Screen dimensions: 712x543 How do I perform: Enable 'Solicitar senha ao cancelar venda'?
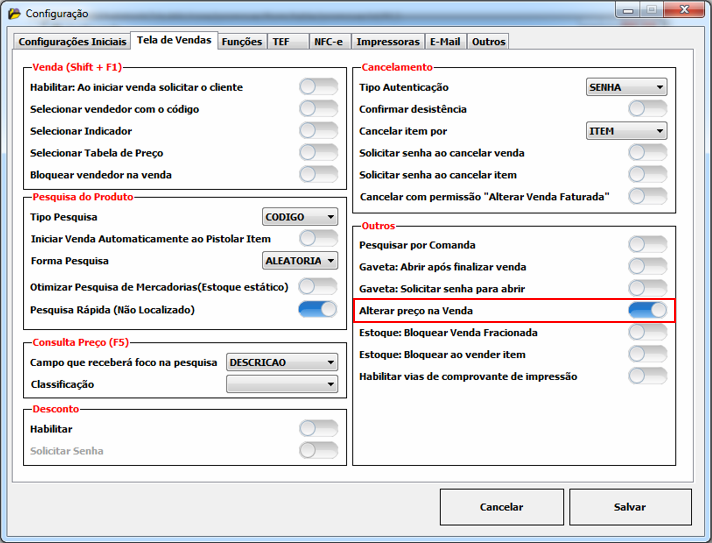tap(647, 153)
